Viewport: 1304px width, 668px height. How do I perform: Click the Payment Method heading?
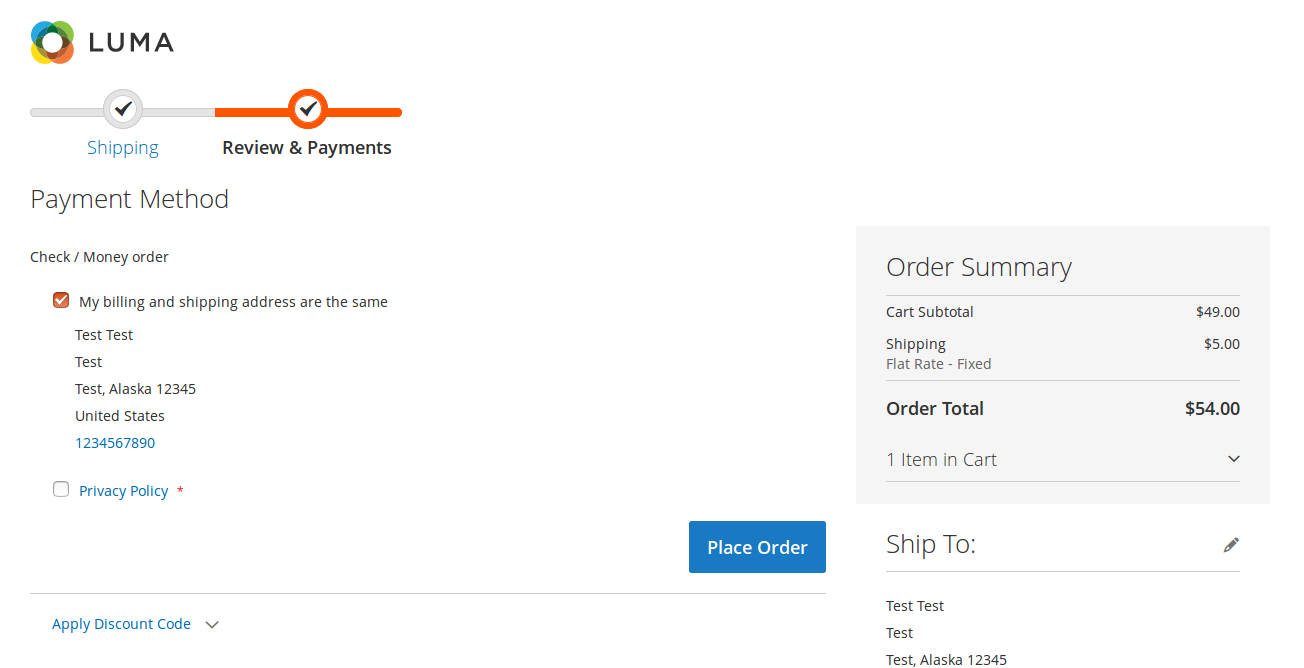click(x=129, y=199)
